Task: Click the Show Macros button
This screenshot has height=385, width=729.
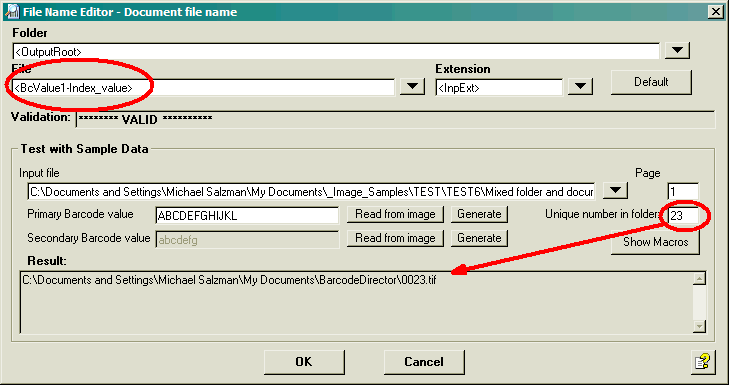Action: pyautogui.click(x=655, y=242)
